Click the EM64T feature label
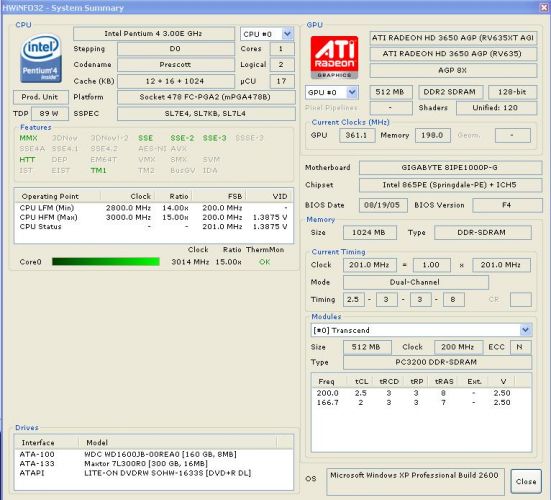Viewport: 551px width, 500px height. [103, 160]
